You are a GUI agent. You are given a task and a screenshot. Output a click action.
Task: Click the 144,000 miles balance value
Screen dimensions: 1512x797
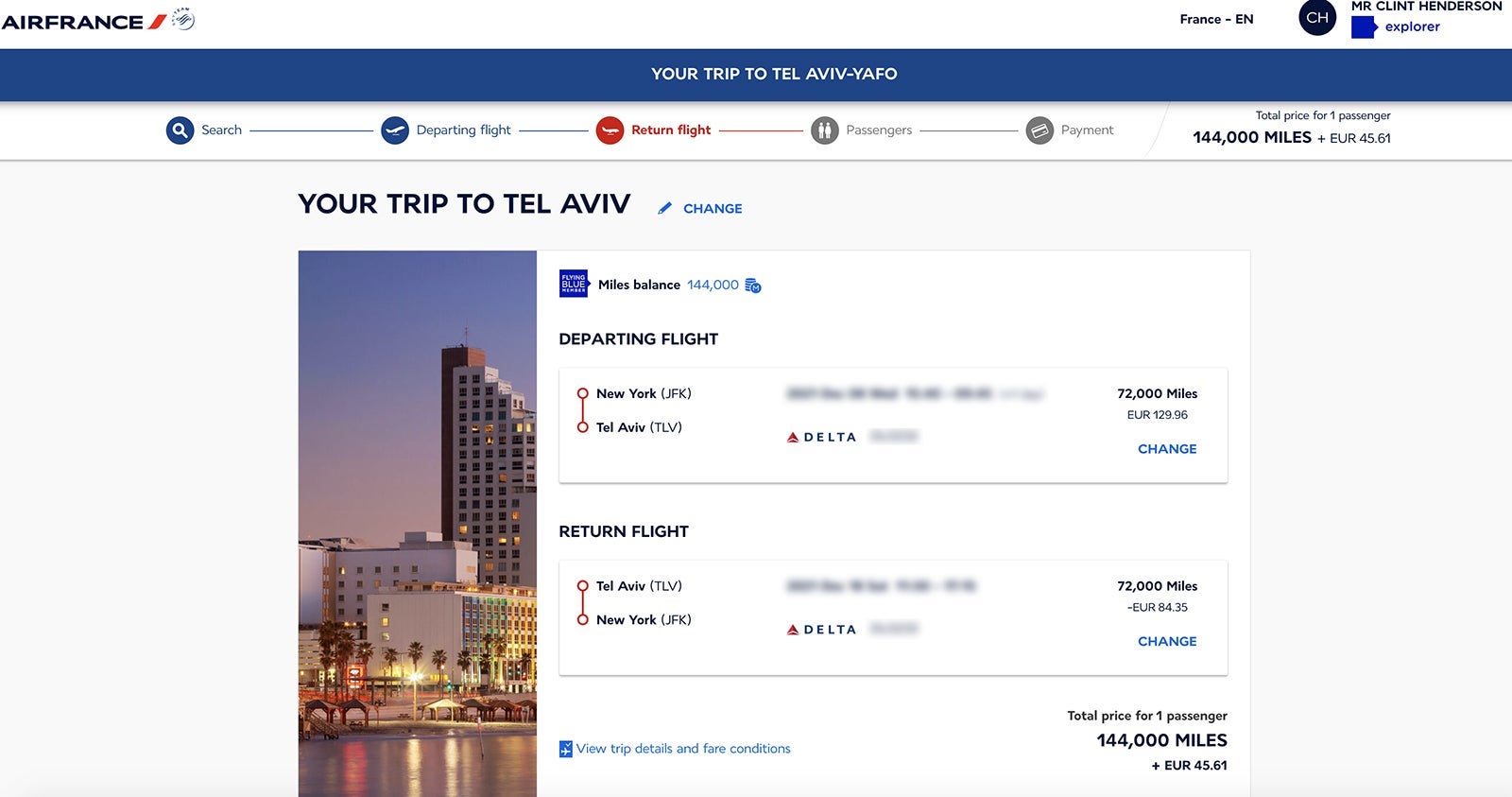point(713,285)
